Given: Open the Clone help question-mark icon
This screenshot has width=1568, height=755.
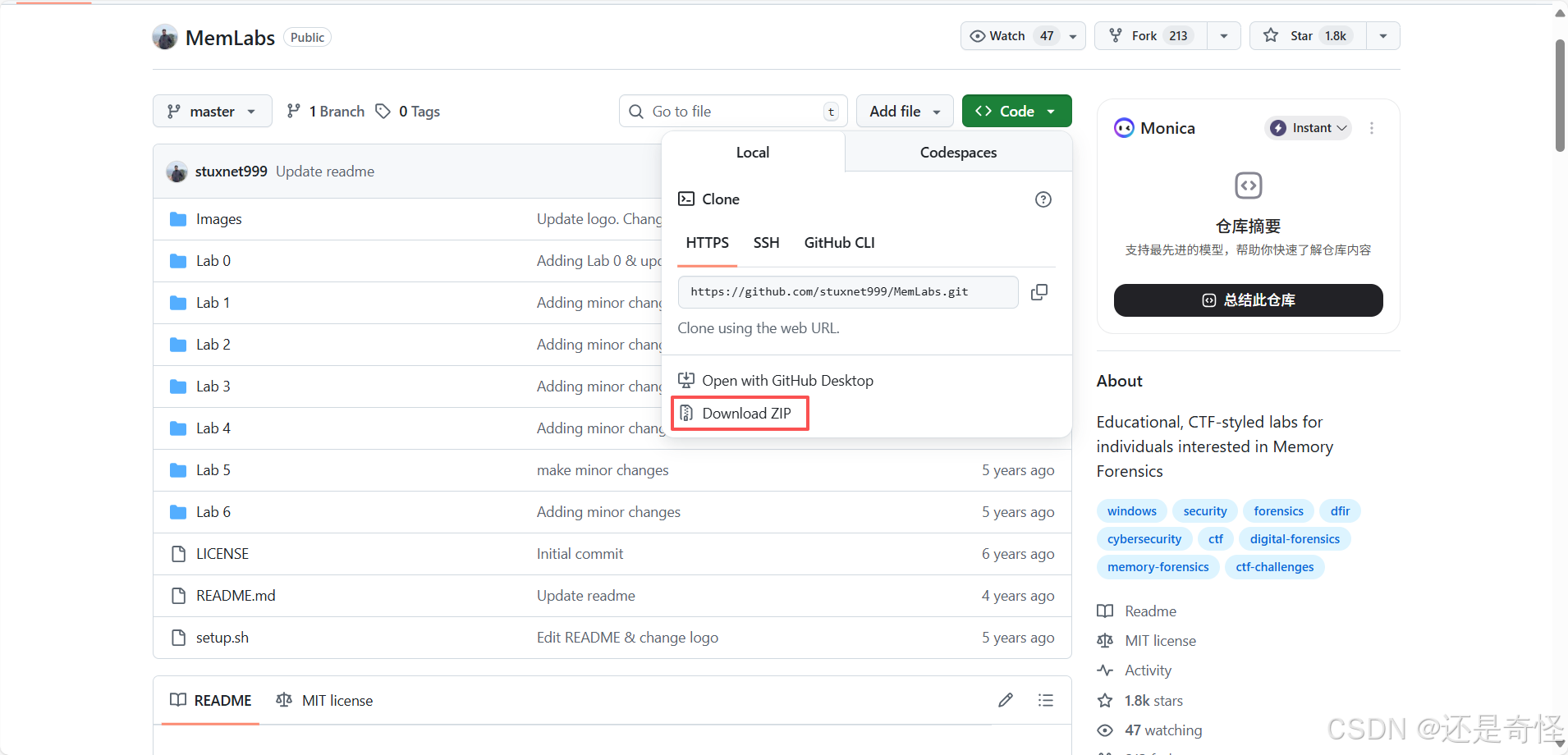Looking at the screenshot, I should 1043,199.
